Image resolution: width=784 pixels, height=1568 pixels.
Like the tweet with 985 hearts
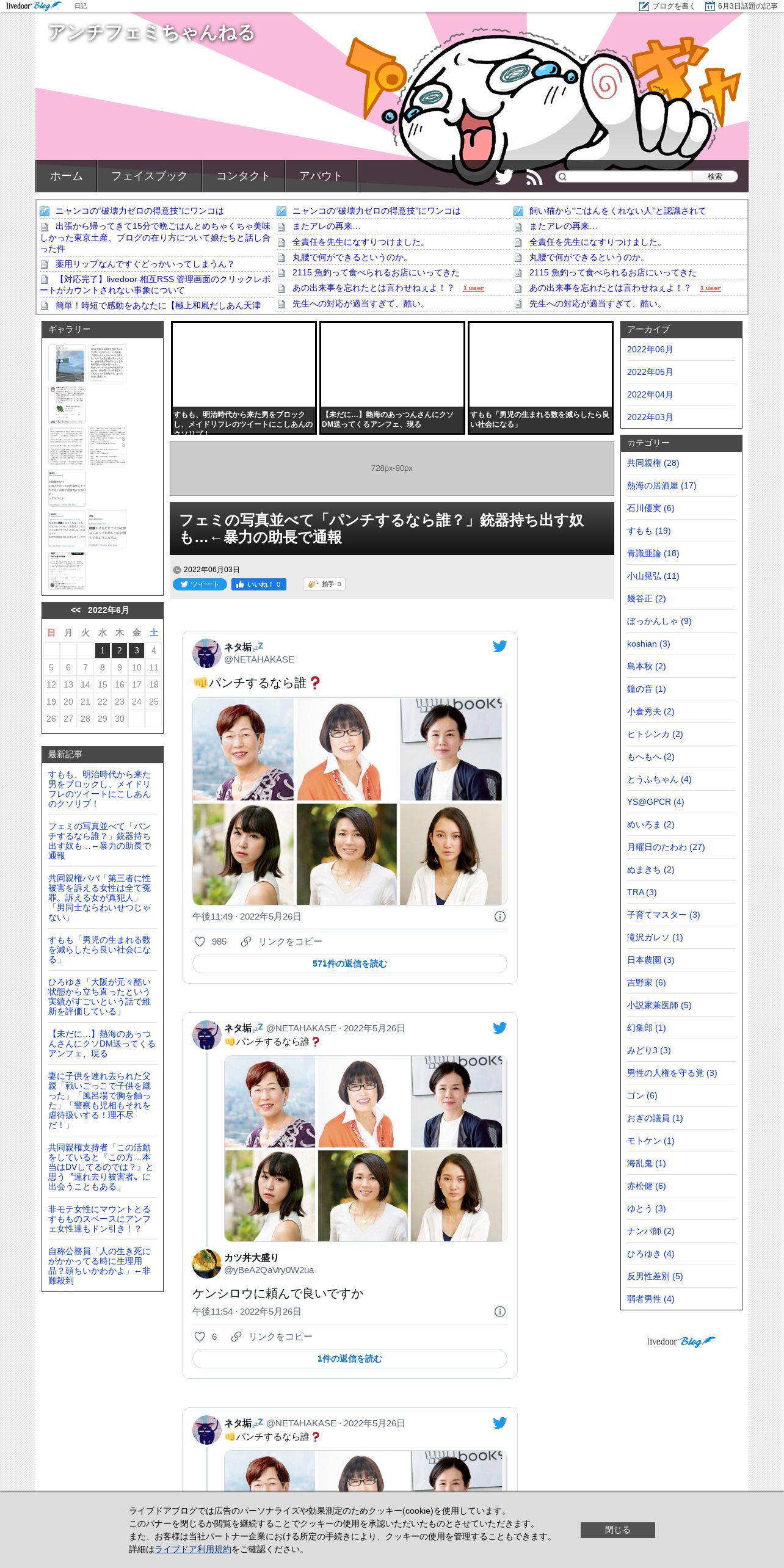tap(199, 942)
